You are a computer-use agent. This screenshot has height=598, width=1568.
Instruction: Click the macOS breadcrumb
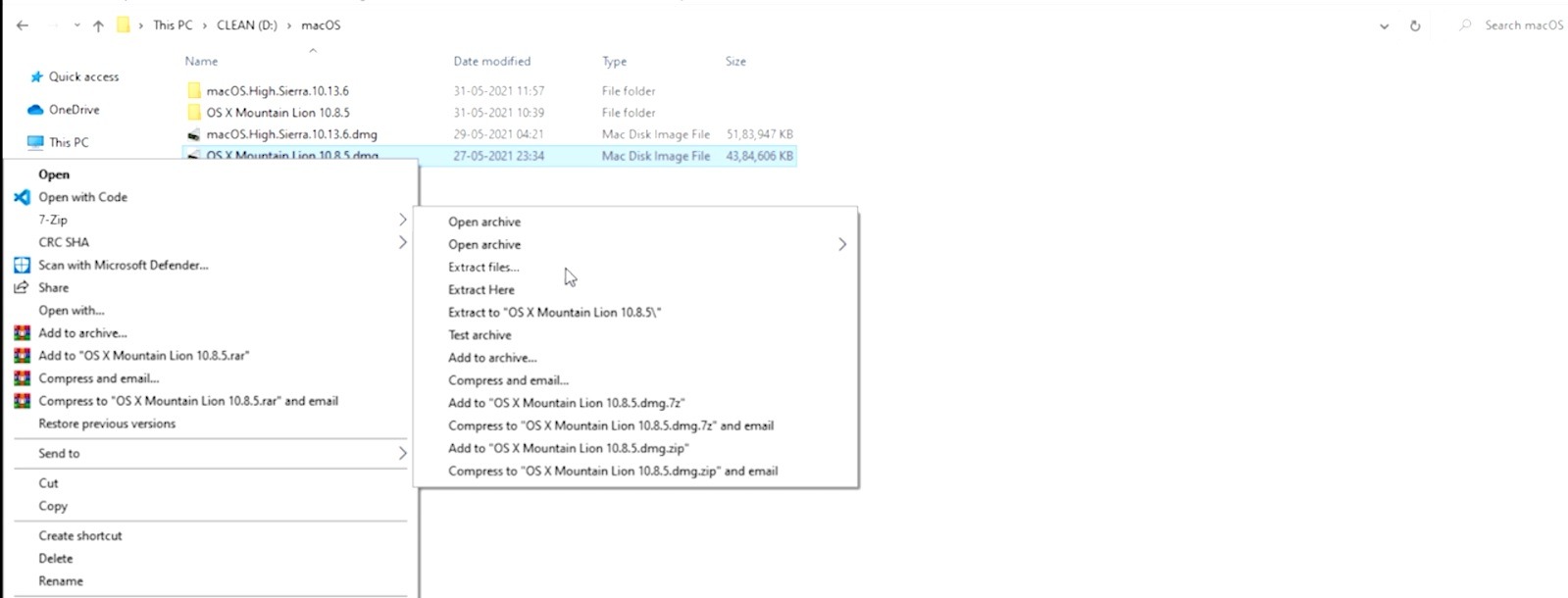(x=321, y=25)
